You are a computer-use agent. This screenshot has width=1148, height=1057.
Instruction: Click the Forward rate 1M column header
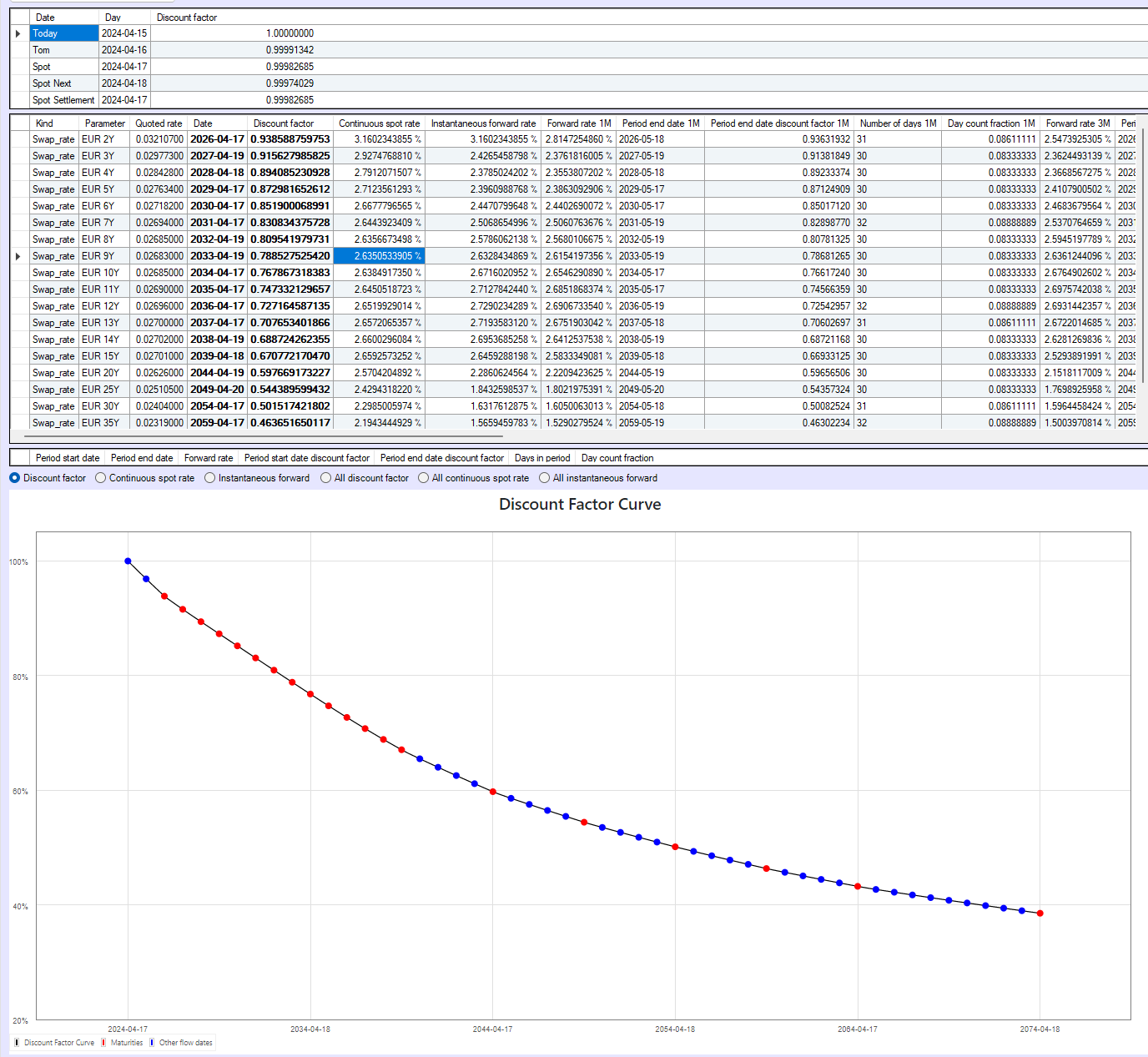(579, 123)
